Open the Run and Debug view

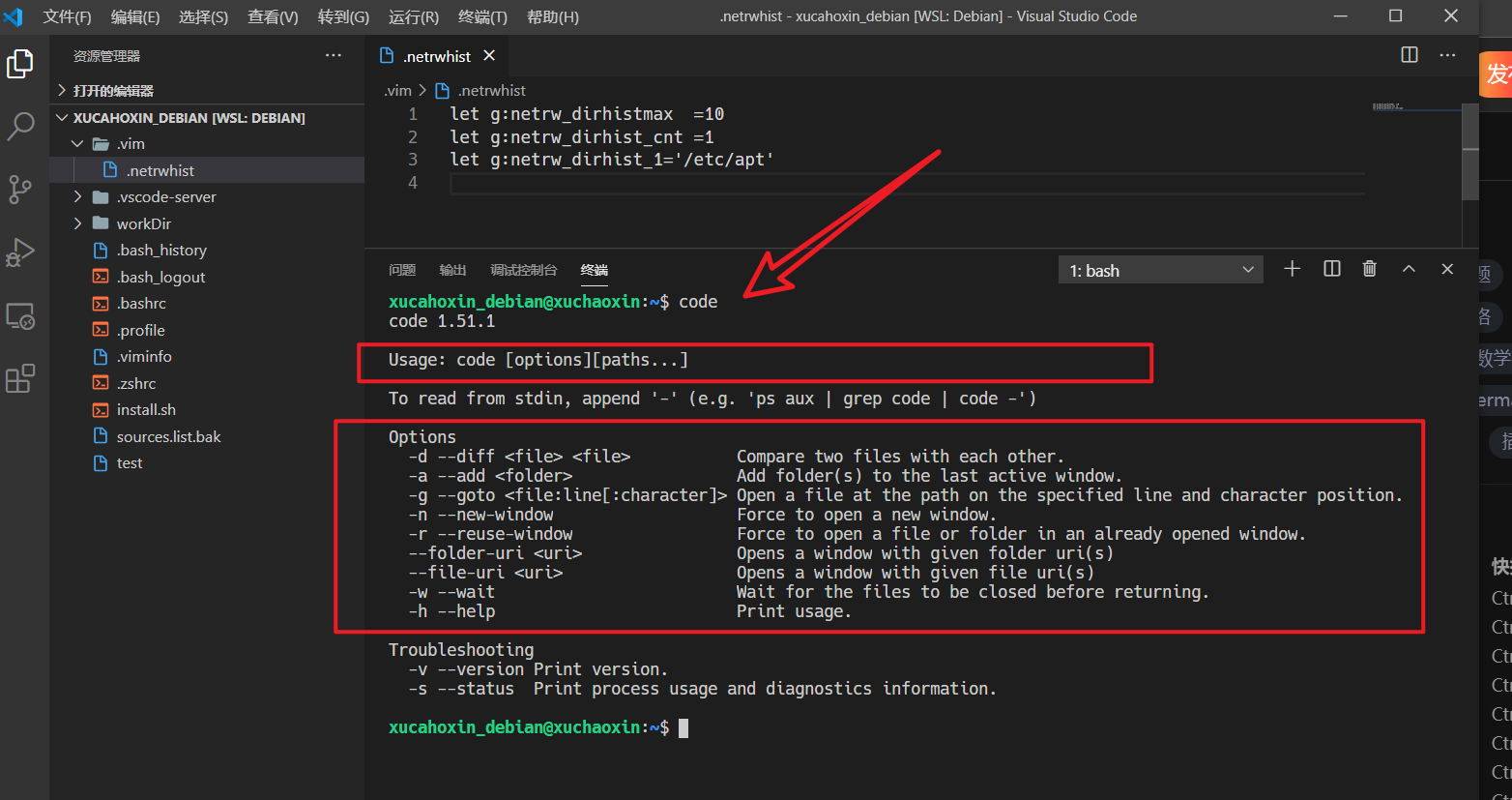(20, 252)
